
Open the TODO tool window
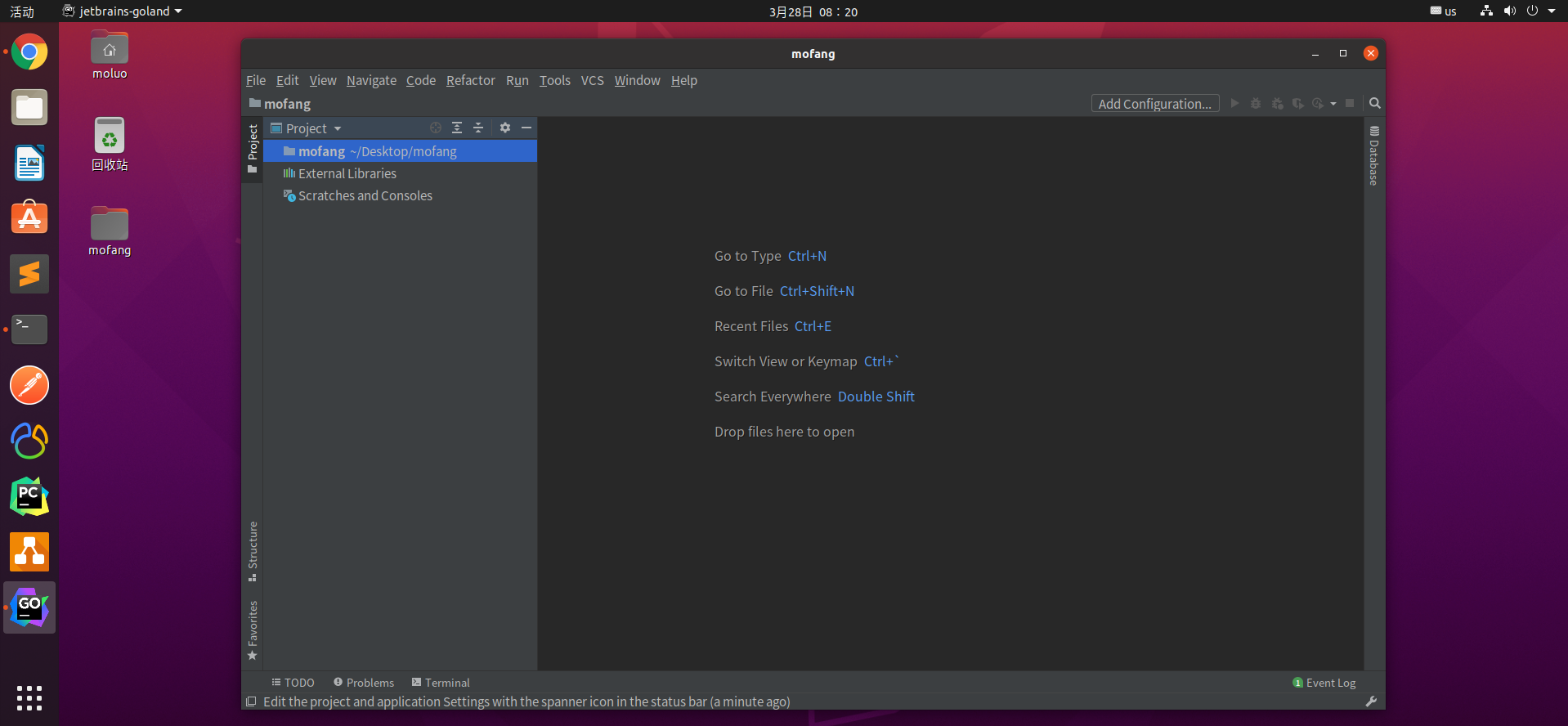[x=293, y=683]
